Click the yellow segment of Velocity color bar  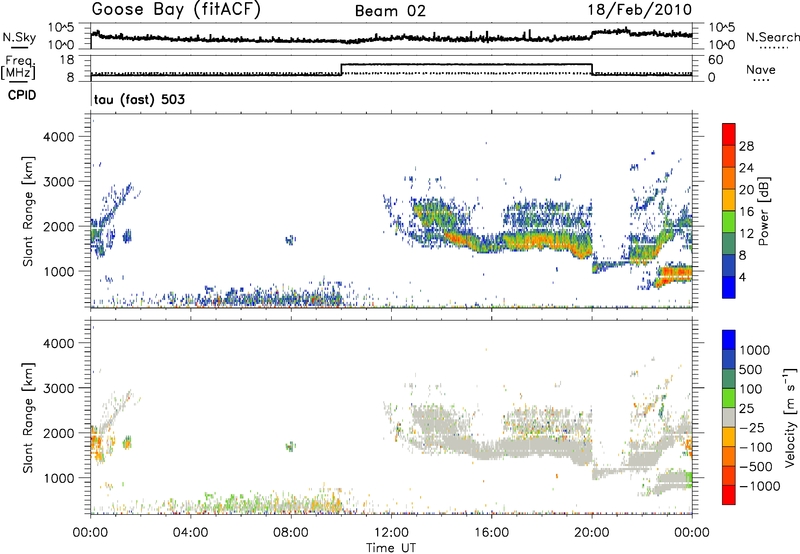click(729, 437)
